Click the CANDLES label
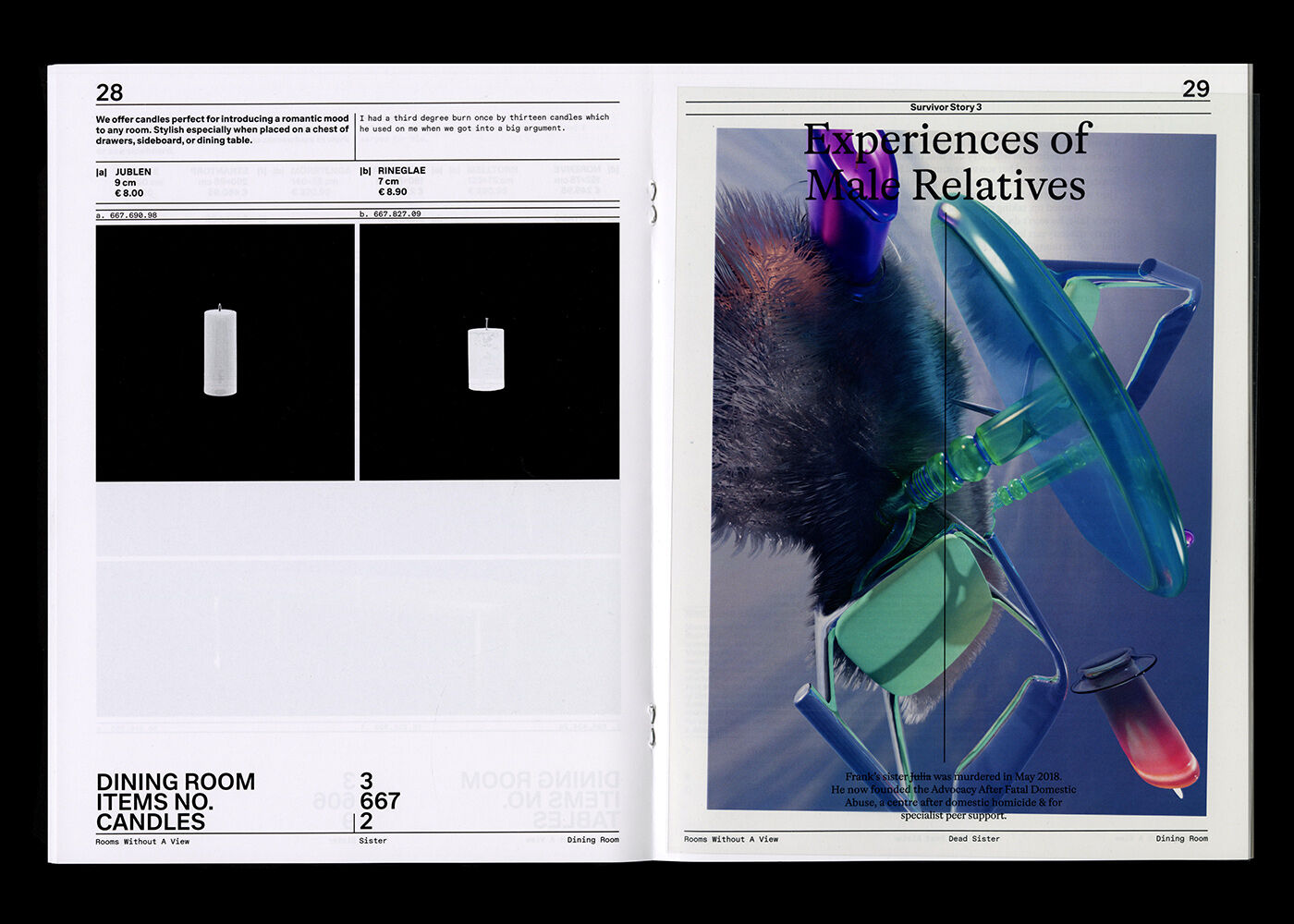 pos(151,822)
